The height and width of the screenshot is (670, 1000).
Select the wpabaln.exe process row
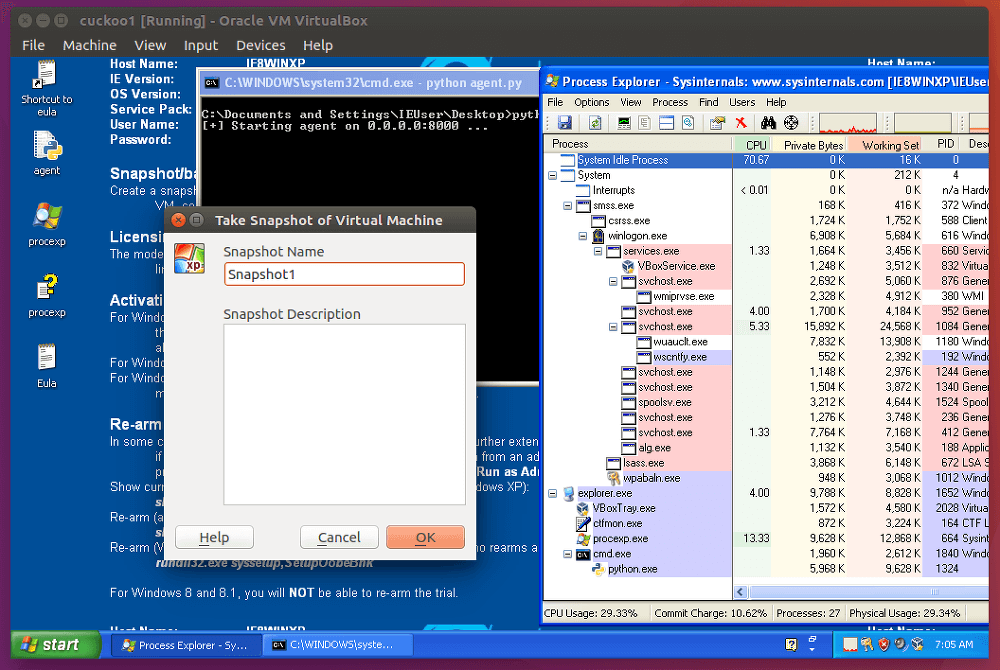[x=768, y=478]
